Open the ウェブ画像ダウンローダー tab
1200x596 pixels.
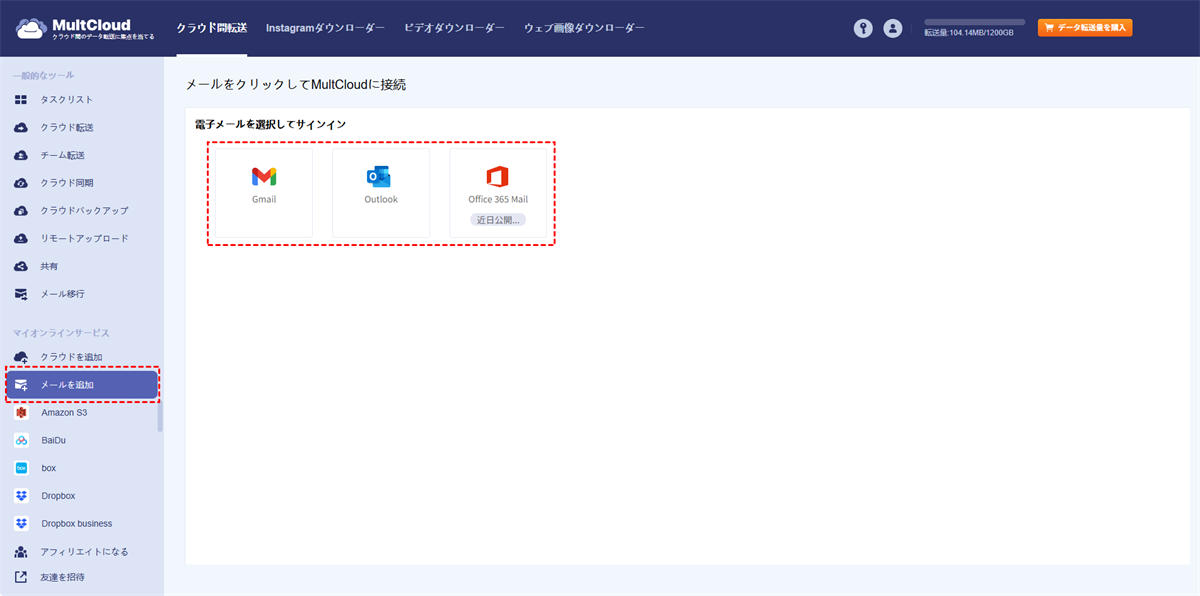pos(584,28)
